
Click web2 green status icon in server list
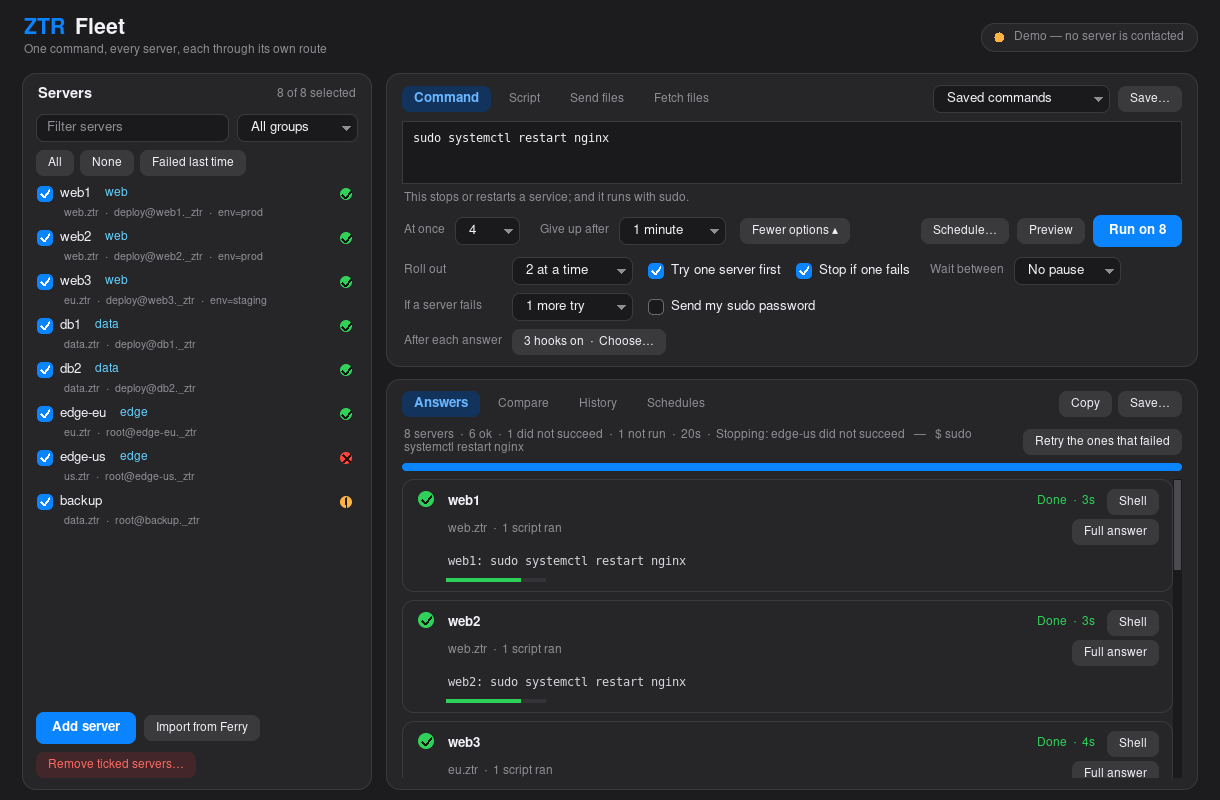pyautogui.click(x=346, y=238)
